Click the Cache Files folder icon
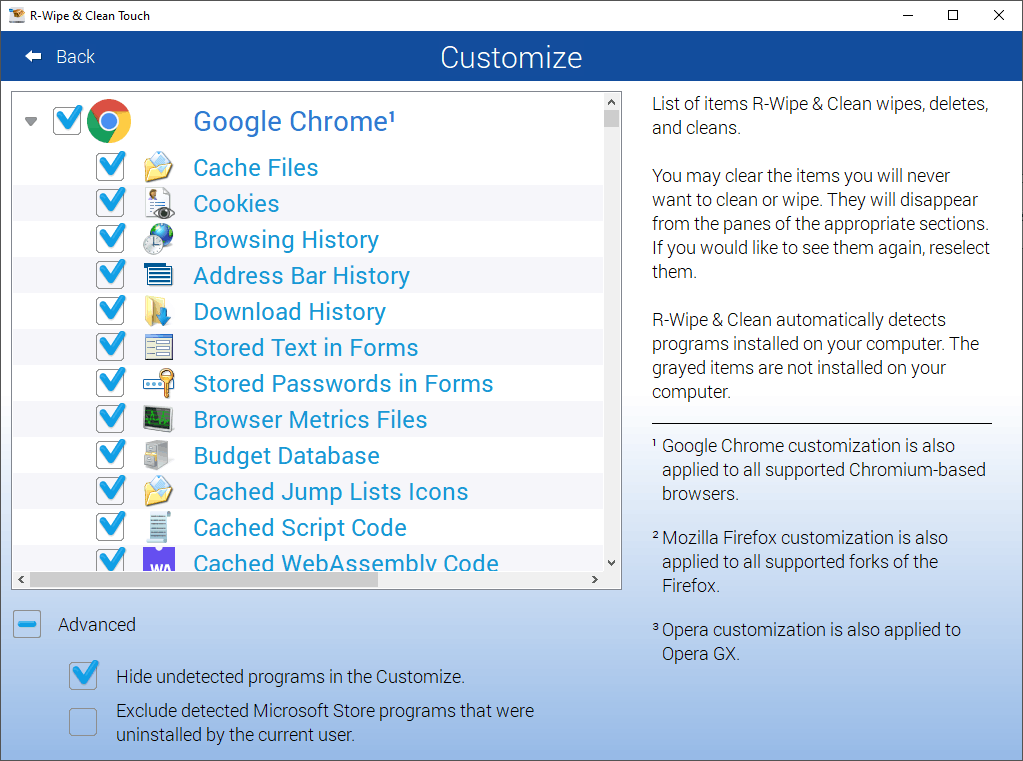 tap(159, 166)
